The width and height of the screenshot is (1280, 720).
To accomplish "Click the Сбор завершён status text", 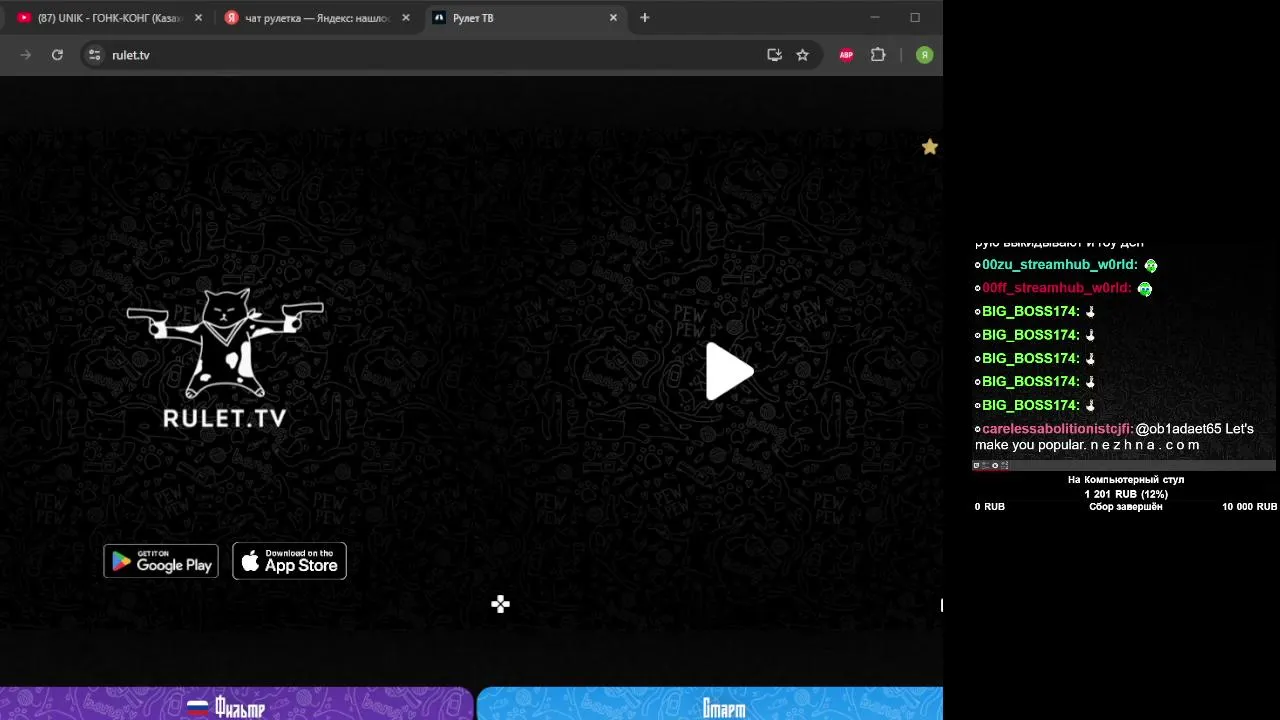I will pos(1126,507).
